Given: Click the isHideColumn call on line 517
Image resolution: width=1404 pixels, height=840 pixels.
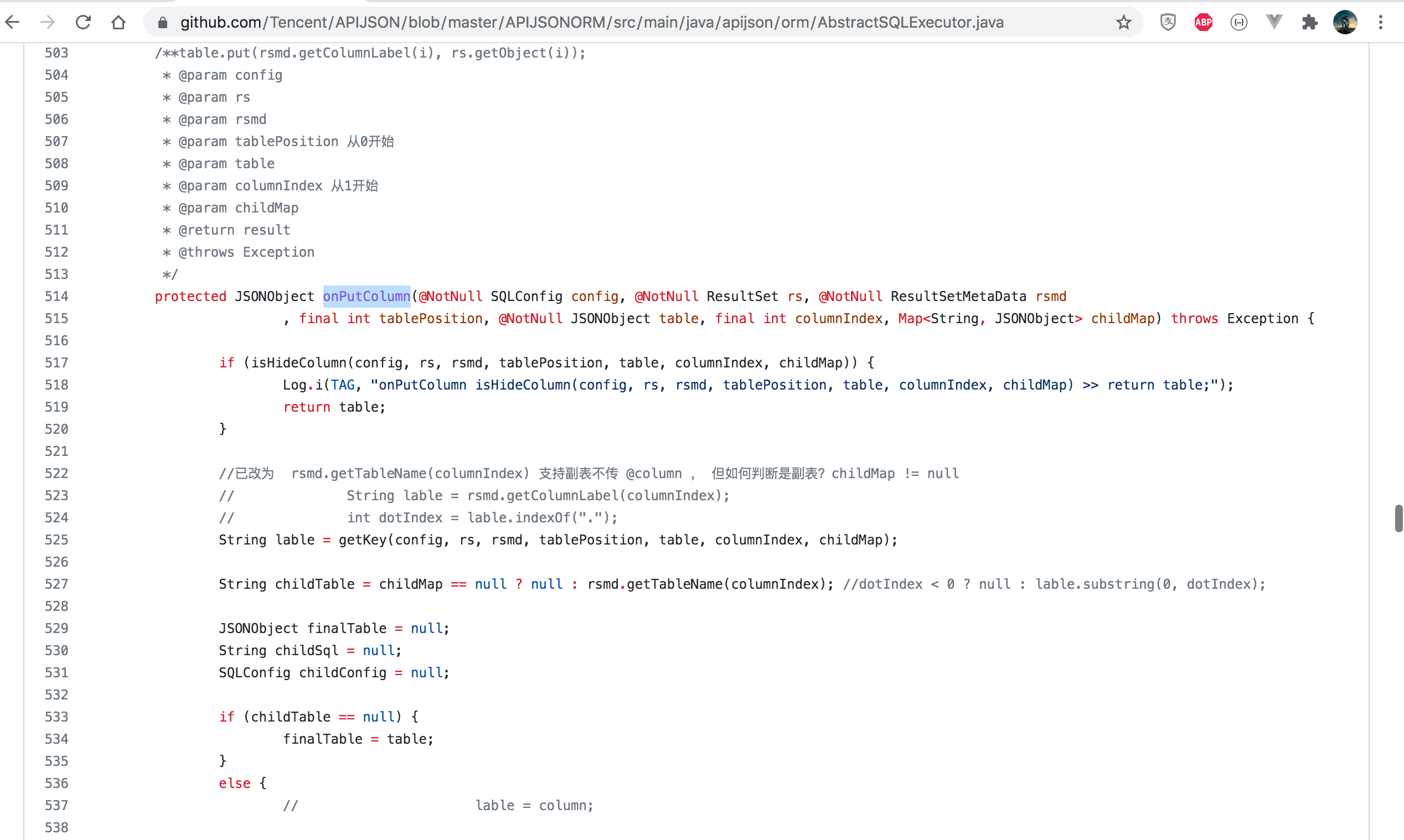Looking at the screenshot, I should pyautogui.click(x=298, y=362).
